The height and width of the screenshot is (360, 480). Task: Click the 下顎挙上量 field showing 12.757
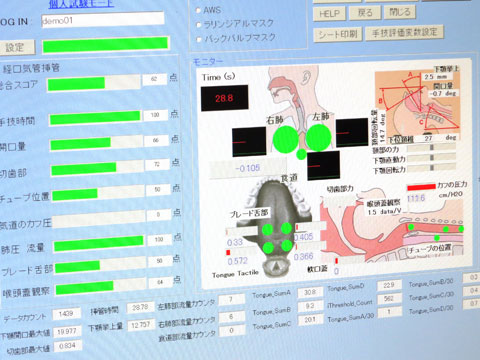click(x=141, y=325)
